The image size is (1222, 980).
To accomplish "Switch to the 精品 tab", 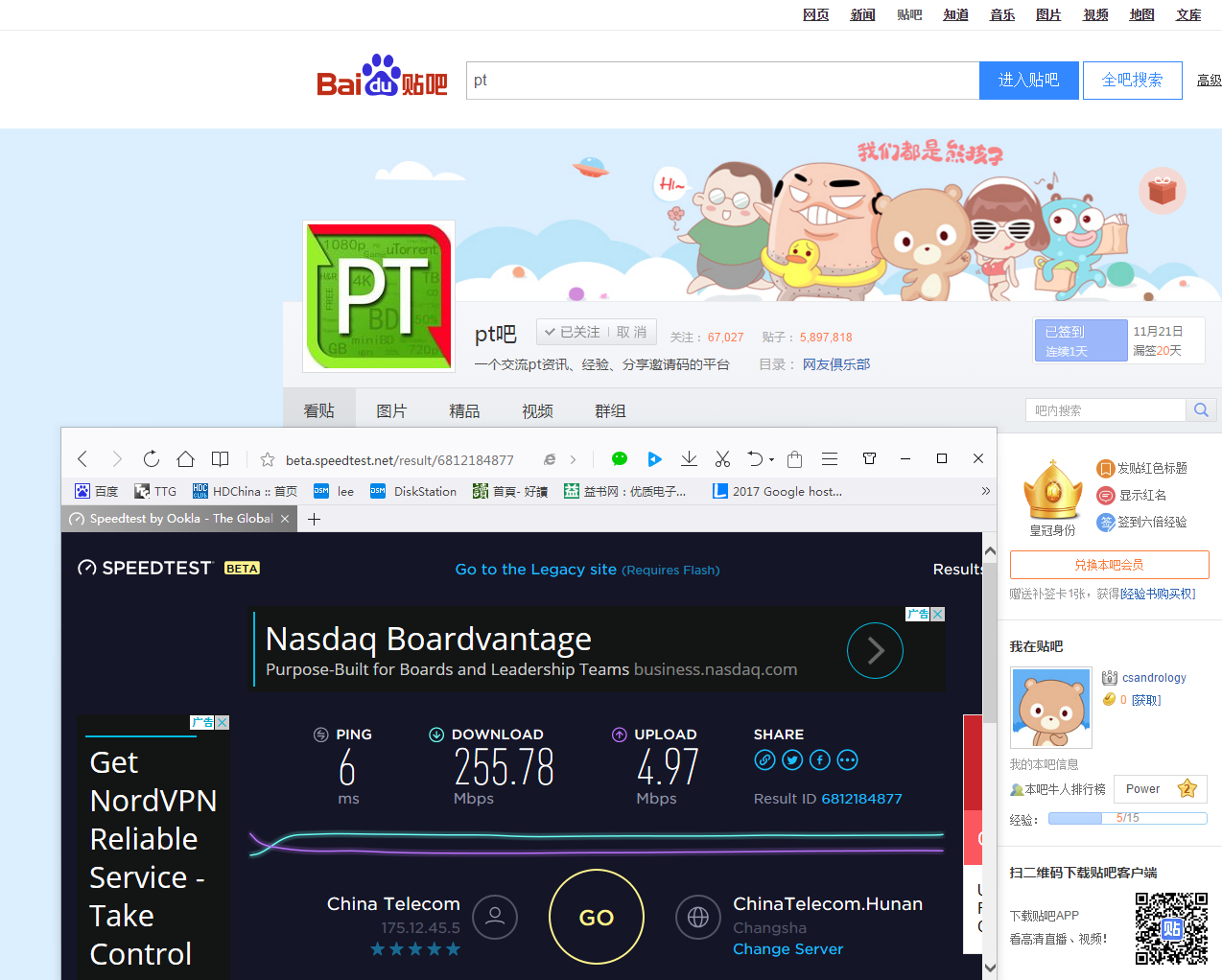I will 464,410.
